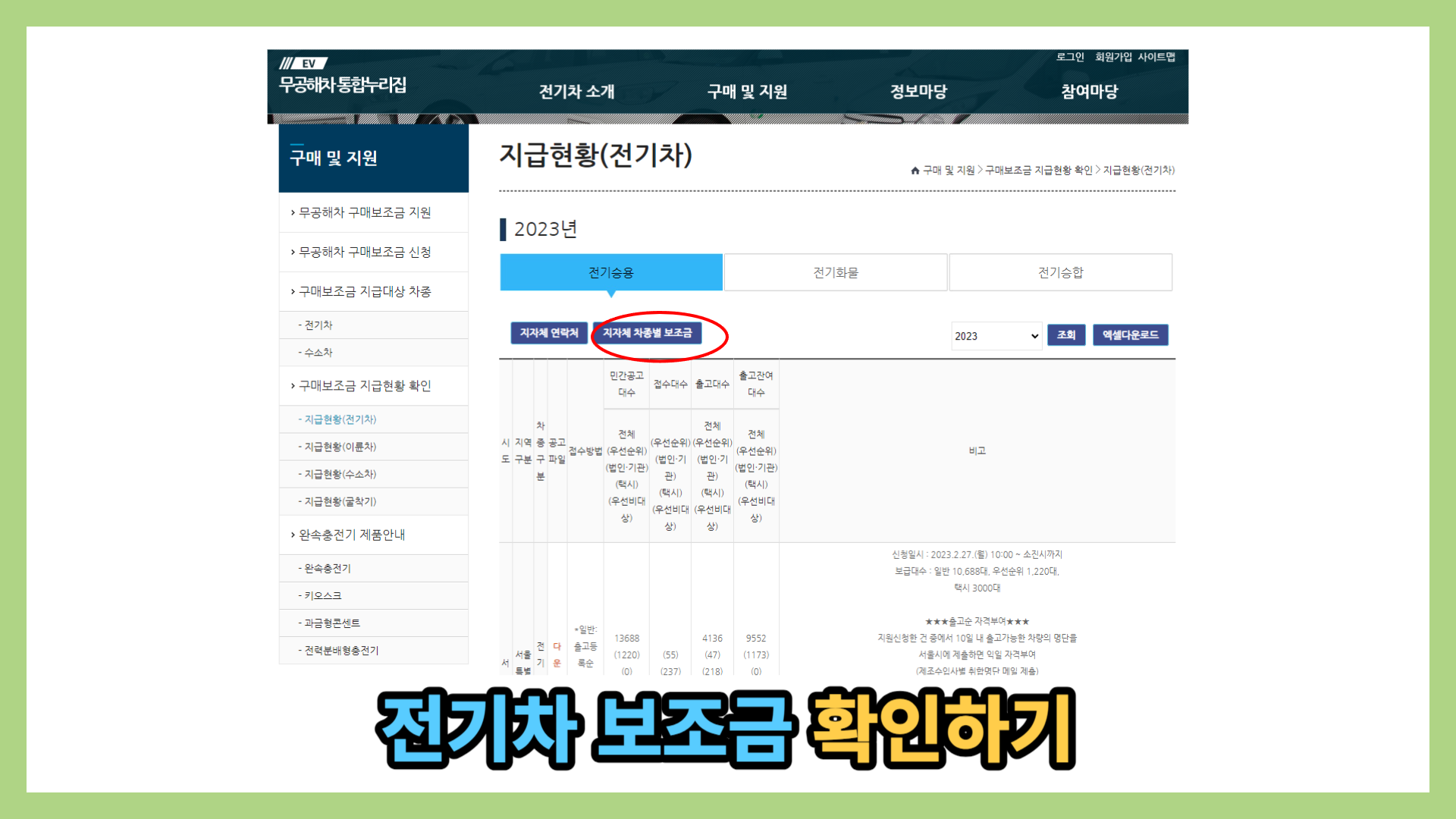Click the 2023년 section heading
This screenshot has width=1456, height=819.
point(545,229)
